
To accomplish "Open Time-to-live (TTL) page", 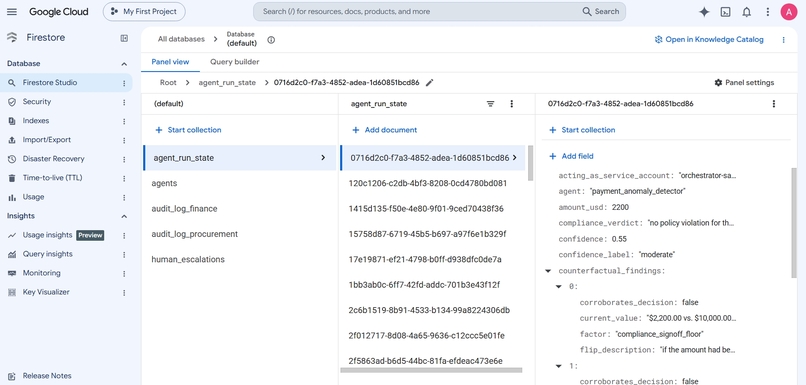I will tap(52, 178).
